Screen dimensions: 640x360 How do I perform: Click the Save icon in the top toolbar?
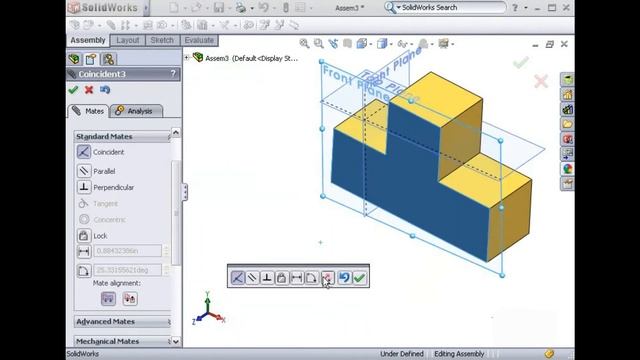coord(219,8)
